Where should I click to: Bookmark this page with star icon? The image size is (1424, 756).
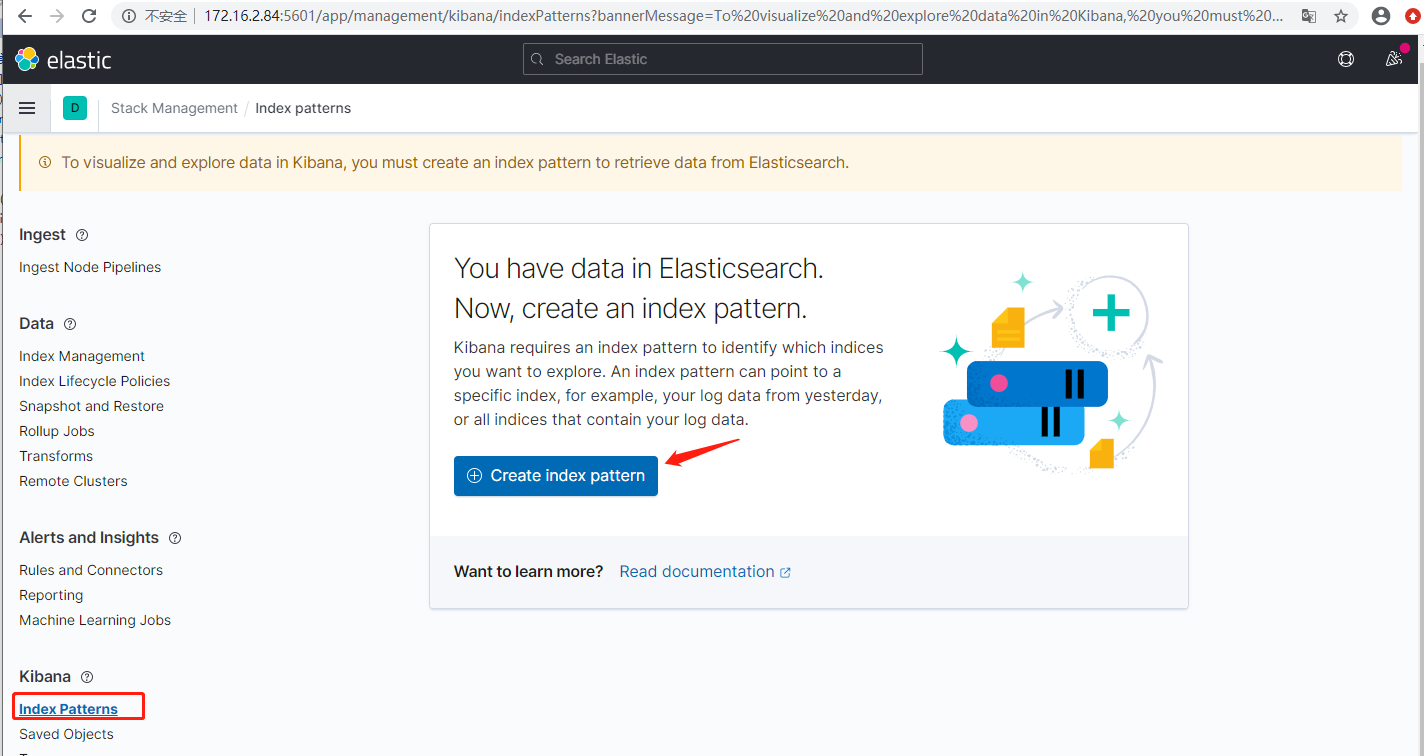pyautogui.click(x=1342, y=16)
